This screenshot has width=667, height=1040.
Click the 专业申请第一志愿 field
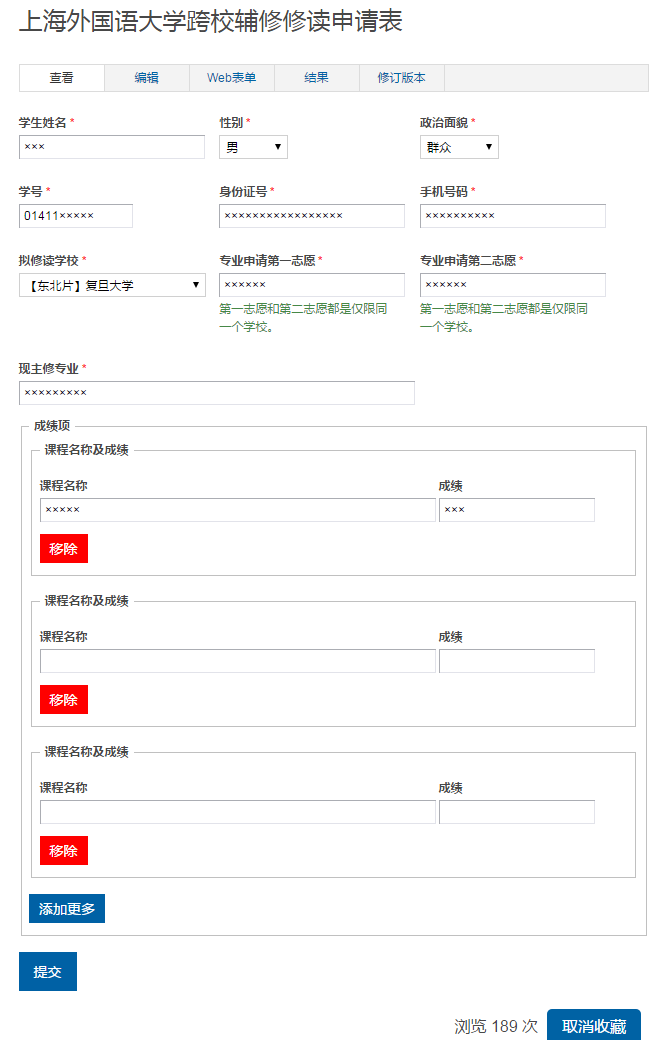tap(311, 285)
